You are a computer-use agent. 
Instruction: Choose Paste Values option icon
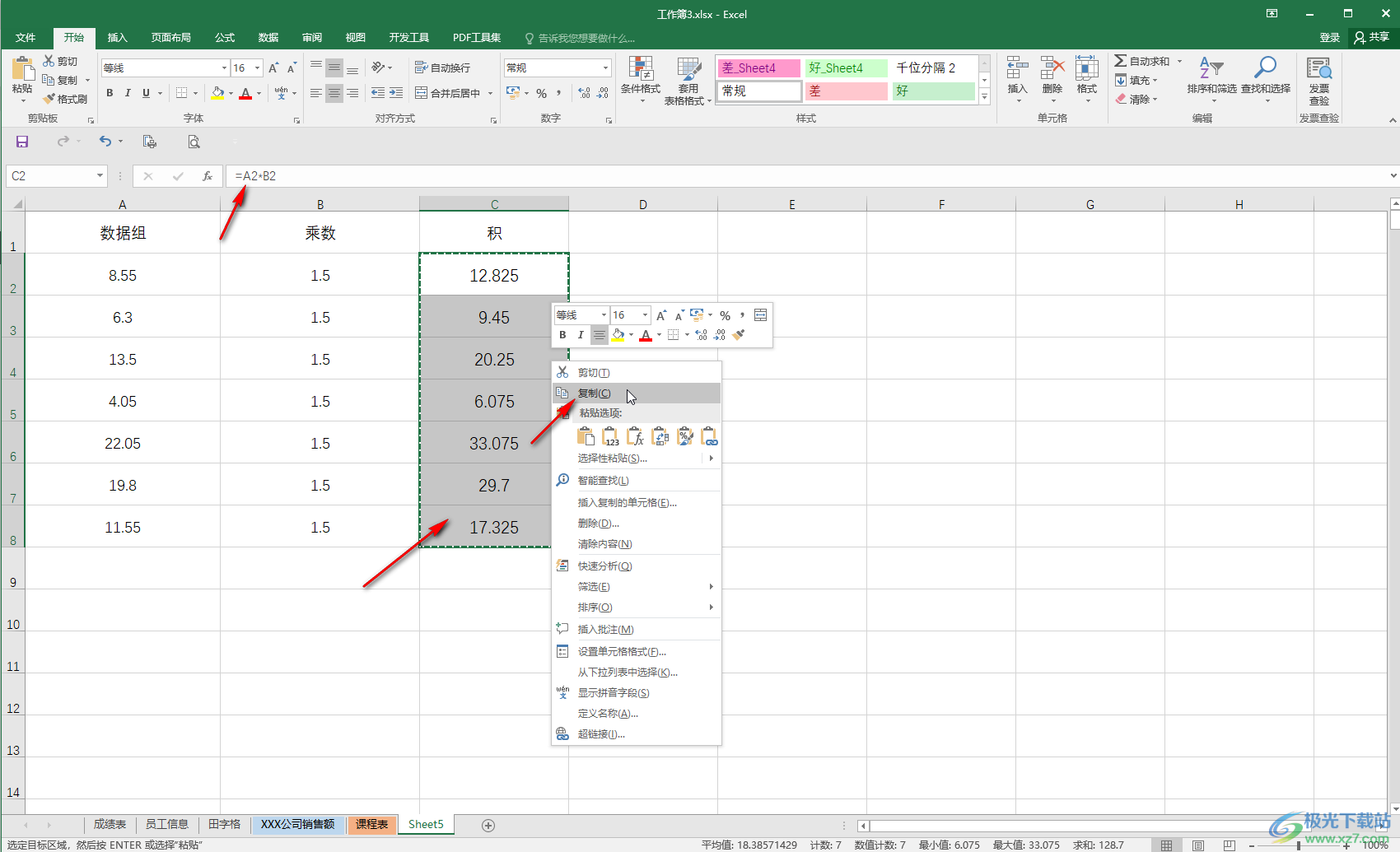pos(610,436)
